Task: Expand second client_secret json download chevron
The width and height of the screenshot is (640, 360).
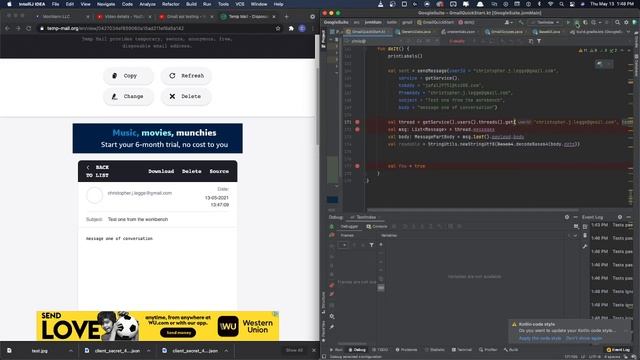Action: click(226, 351)
